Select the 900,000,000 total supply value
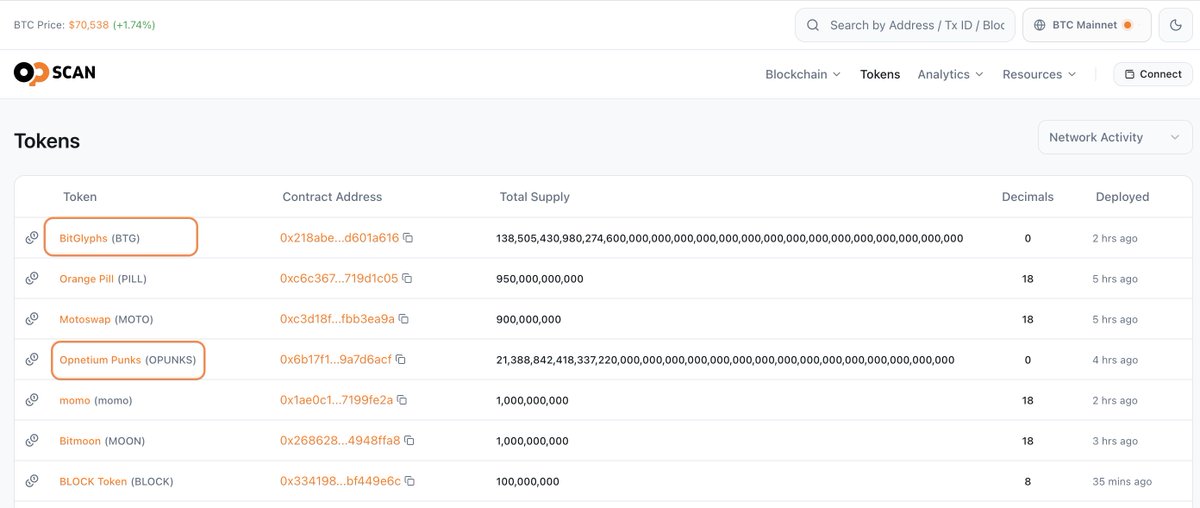 pyautogui.click(x=529, y=319)
